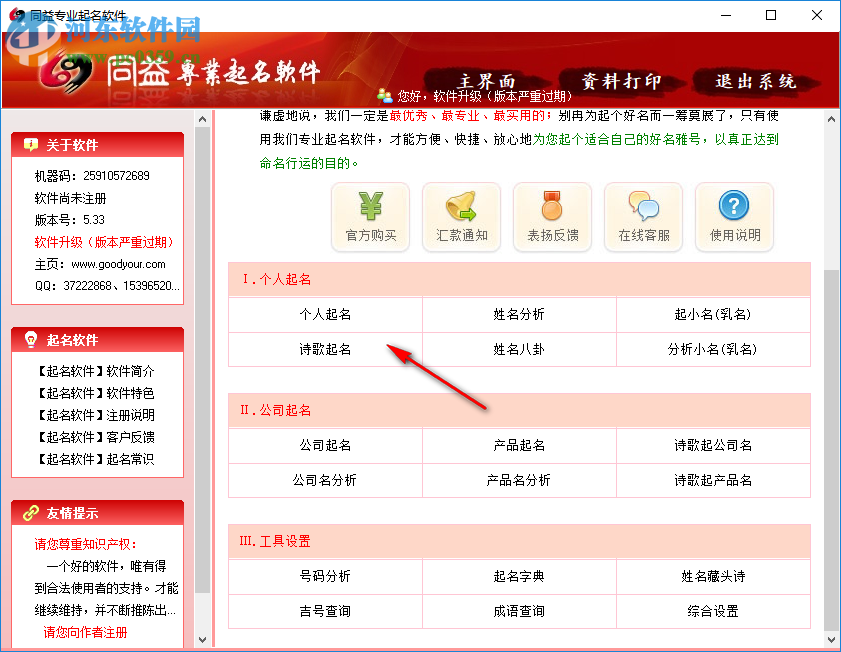The height and width of the screenshot is (652, 841).
Task: Open the 使用说明 help instructions icon
Action: coord(734,216)
